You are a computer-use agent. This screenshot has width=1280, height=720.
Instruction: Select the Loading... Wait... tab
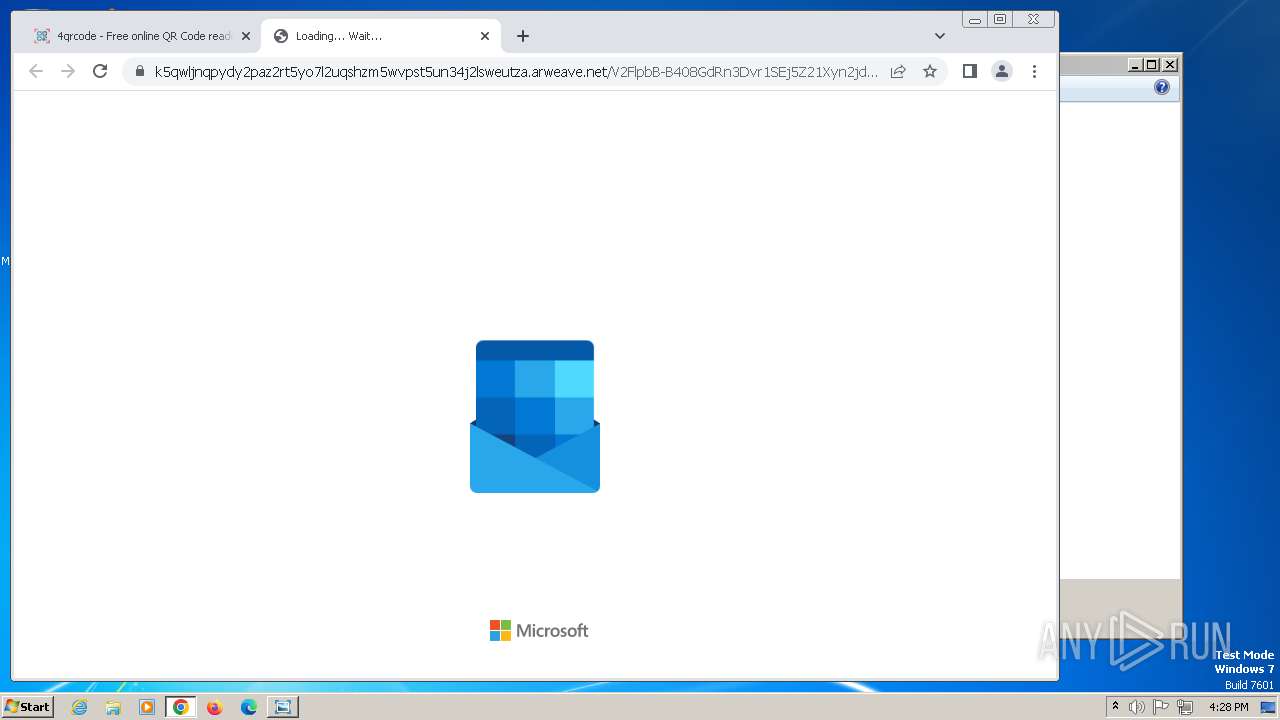pyautogui.click(x=380, y=36)
